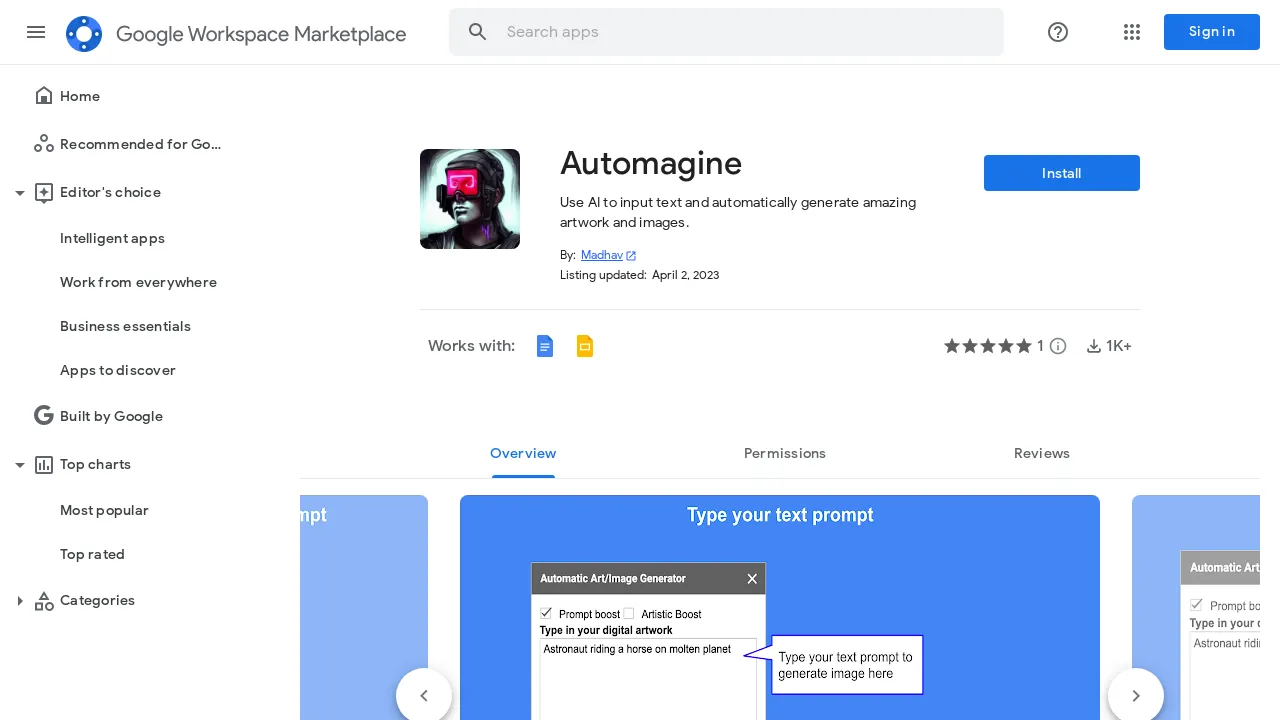
Task: Install the Automagine app
Action: coord(1062,173)
